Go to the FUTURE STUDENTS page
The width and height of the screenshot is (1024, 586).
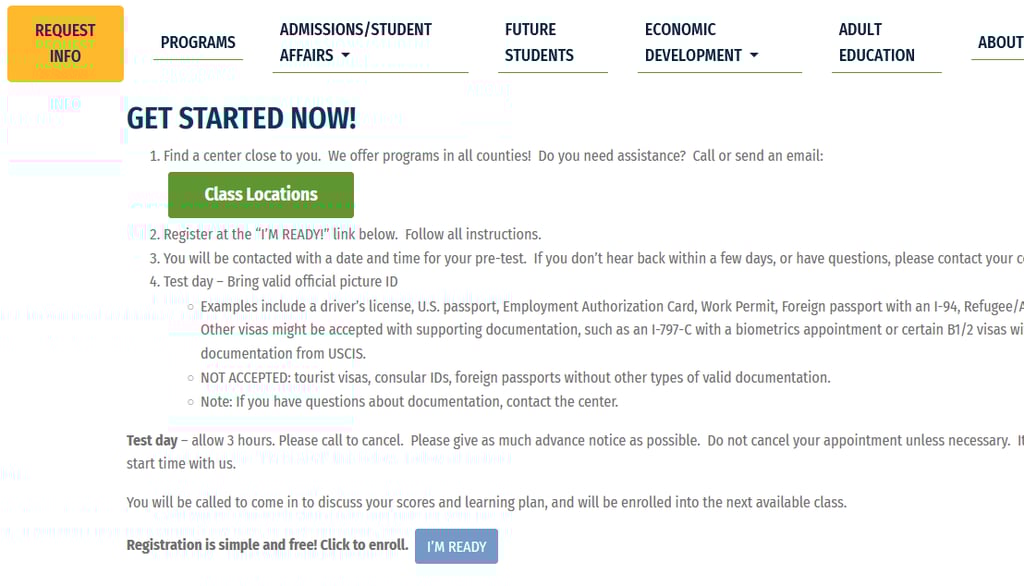(539, 42)
